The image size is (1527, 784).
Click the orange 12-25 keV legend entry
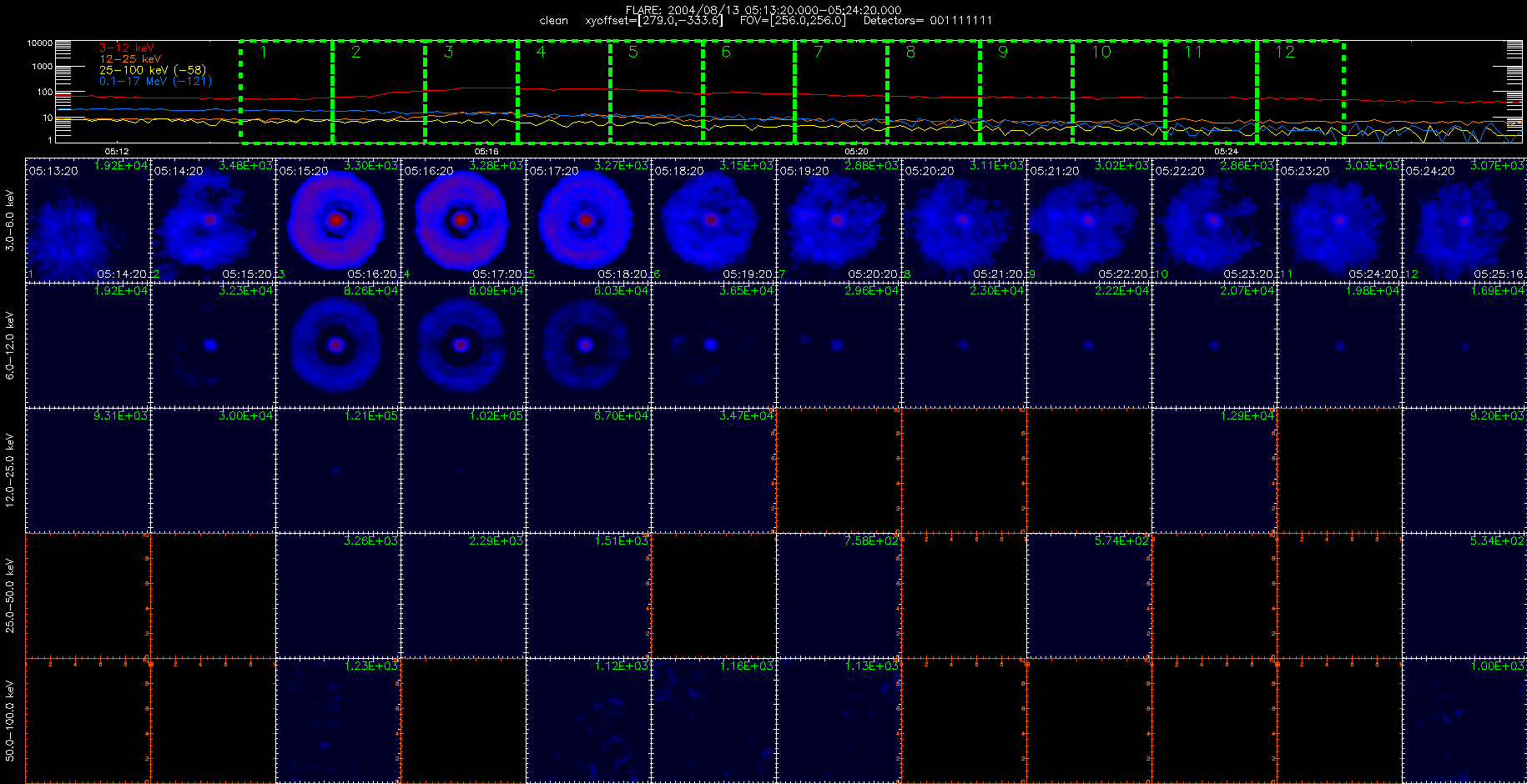point(130,59)
